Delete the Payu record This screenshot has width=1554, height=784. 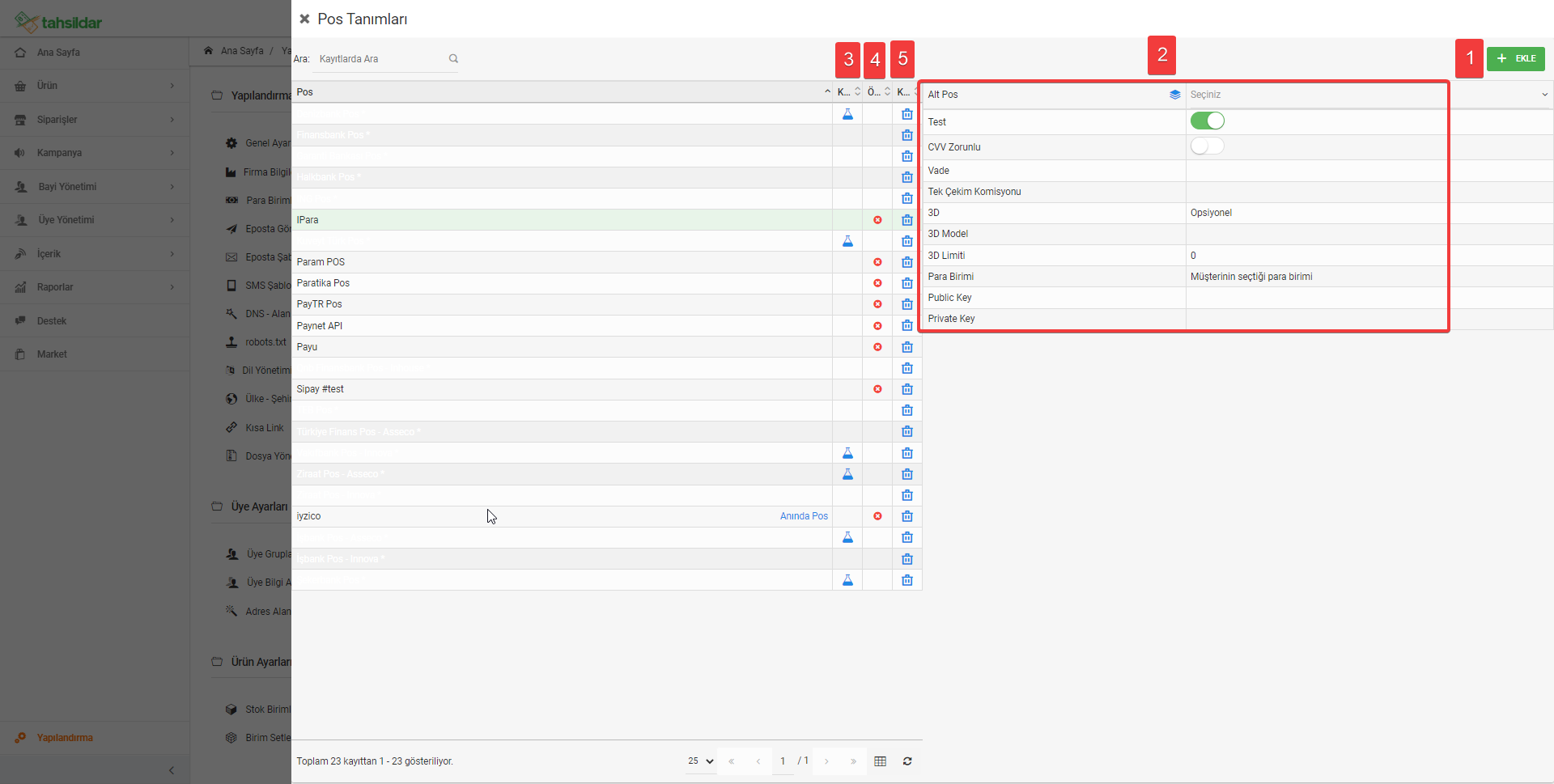(x=906, y=347)
